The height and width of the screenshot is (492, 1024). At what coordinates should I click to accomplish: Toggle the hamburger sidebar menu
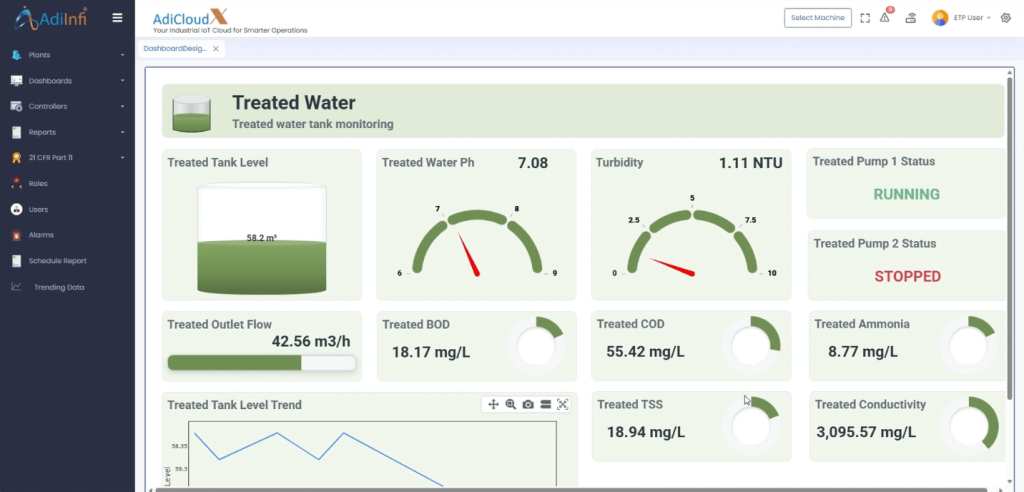coord(118,18)
